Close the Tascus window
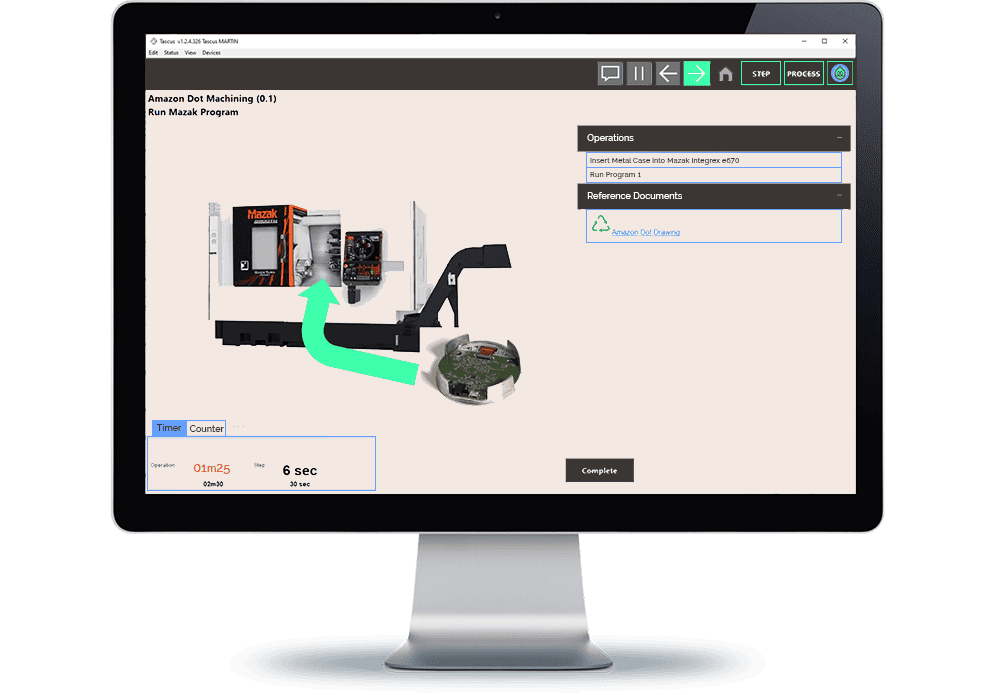997x695 pixels. 845,41
